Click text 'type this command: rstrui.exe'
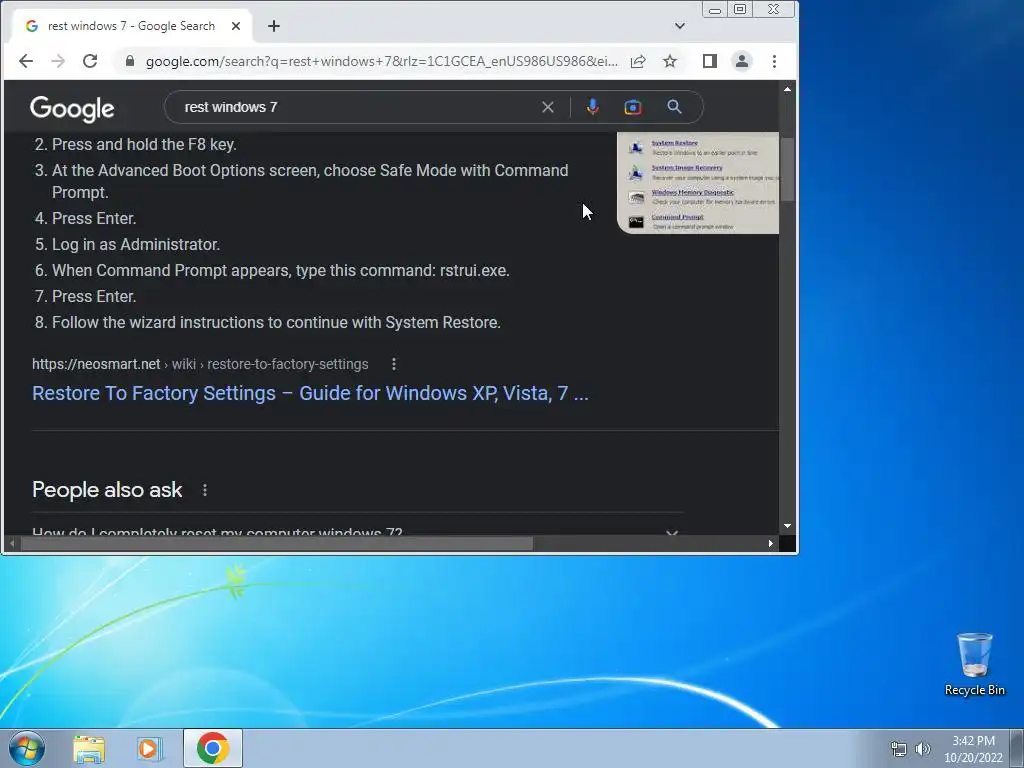1024x768 pixels. [403, 270]
